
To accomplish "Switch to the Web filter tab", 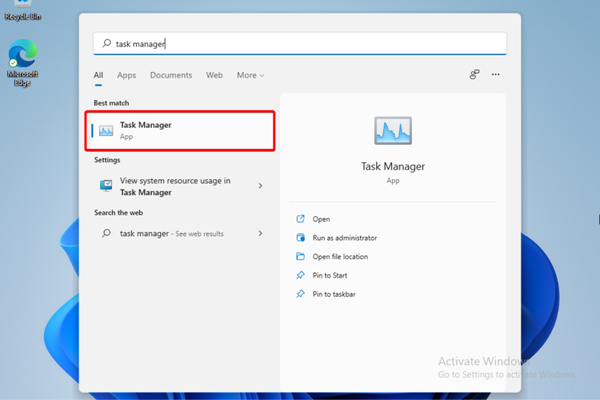I will pyautogui.click(x=214, y=75).
